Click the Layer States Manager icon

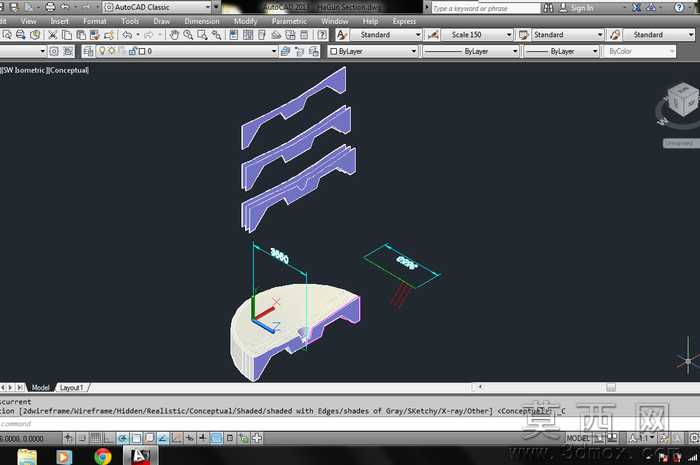314,51
